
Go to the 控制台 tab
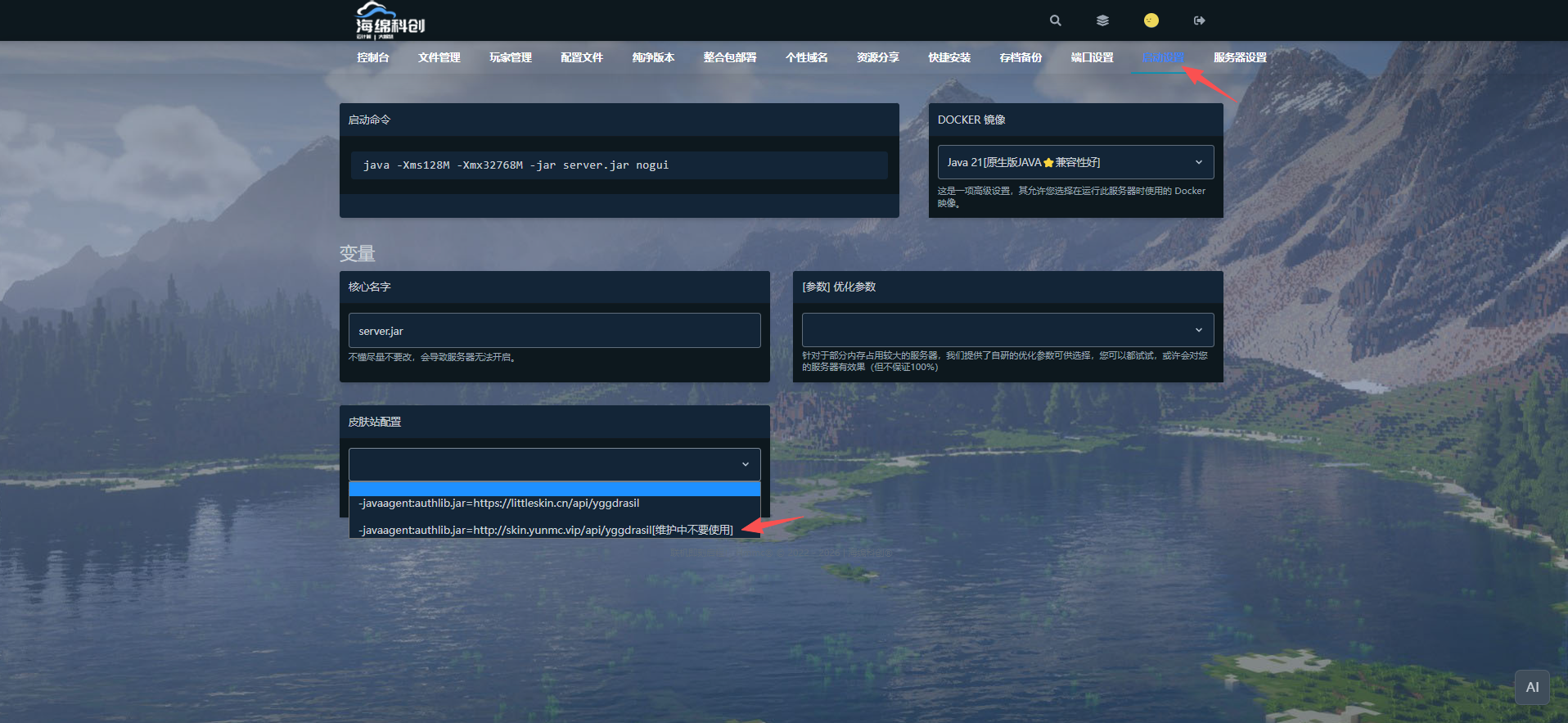372,57
